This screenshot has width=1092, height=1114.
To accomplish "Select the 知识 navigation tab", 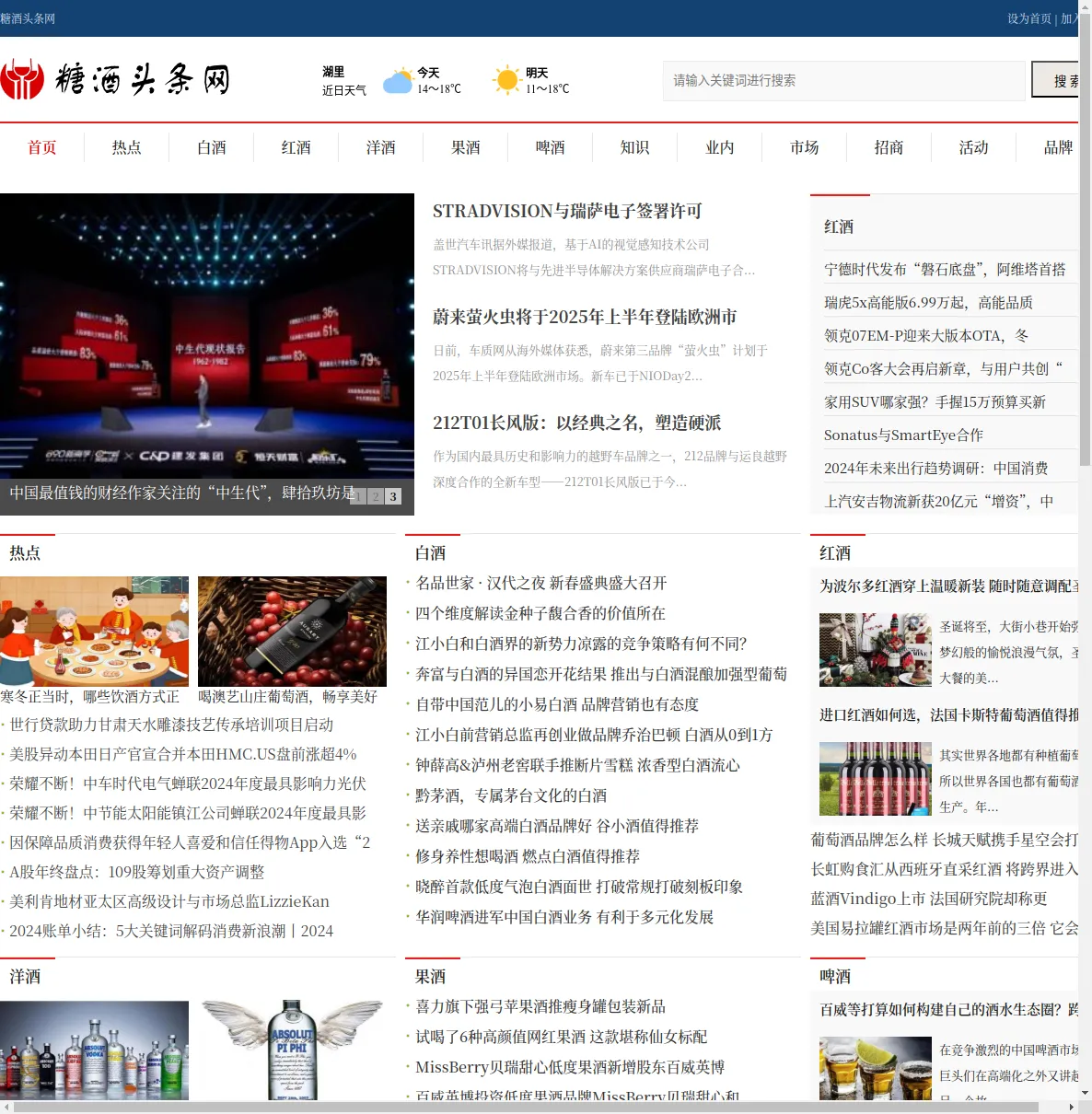I will point(635,147).
